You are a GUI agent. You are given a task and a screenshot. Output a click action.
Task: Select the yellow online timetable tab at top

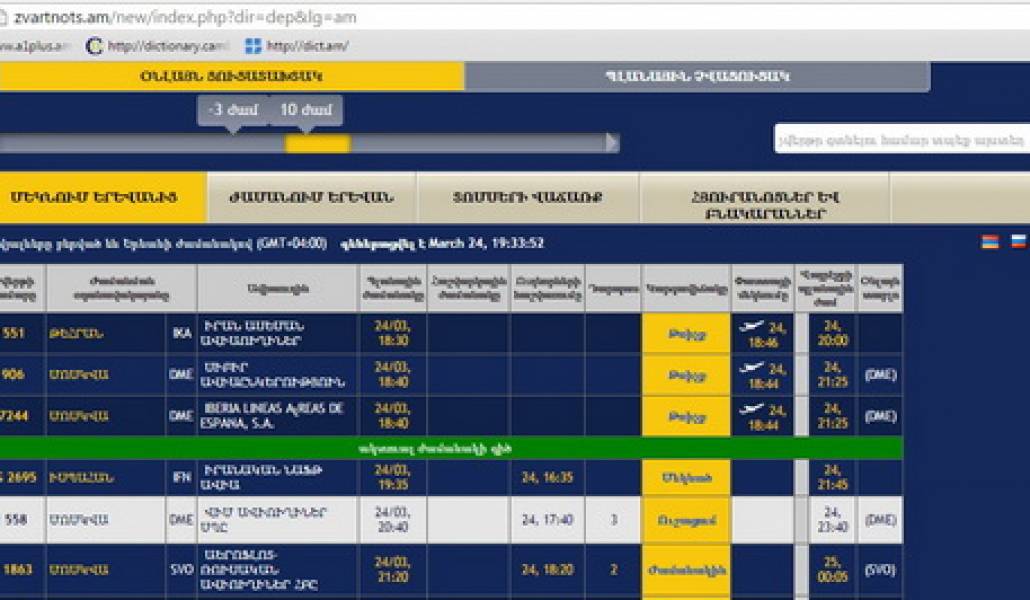[x=231, y=76]
